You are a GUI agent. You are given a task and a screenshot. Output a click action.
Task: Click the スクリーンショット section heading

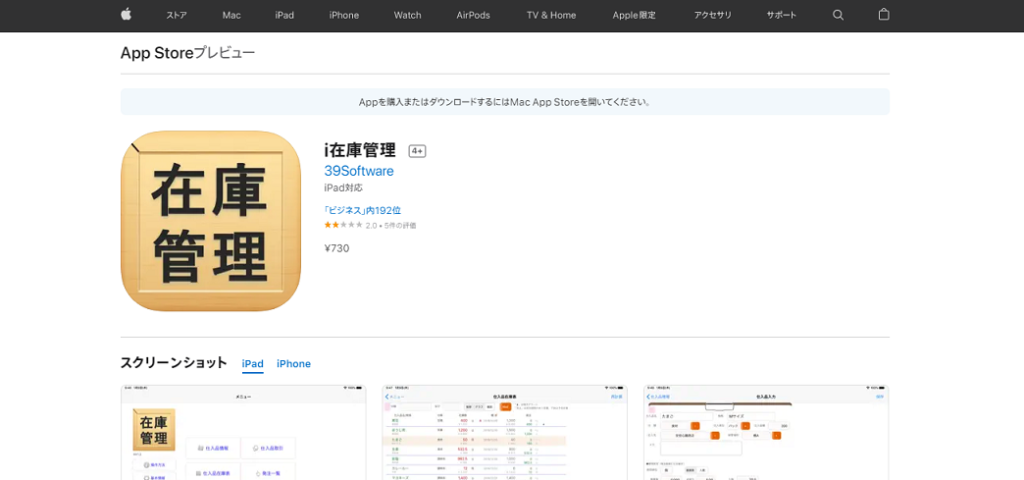tap(174, 362)
